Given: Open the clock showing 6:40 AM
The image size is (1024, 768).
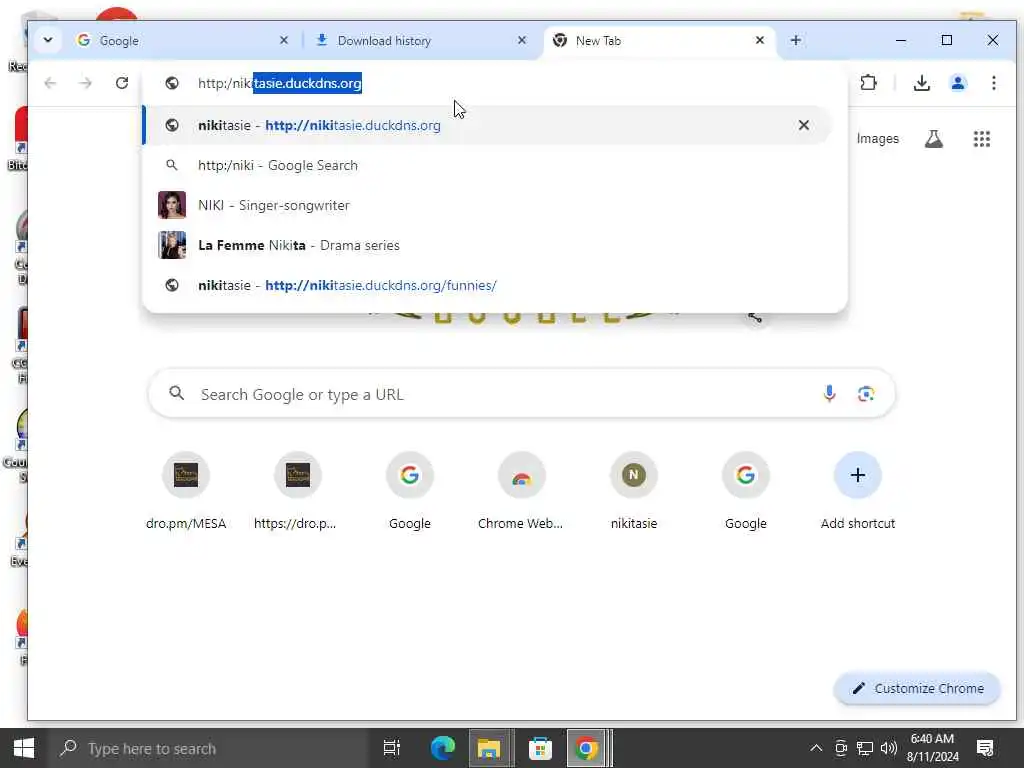Looking at the screenshot, I should click(x=932, y=748).
